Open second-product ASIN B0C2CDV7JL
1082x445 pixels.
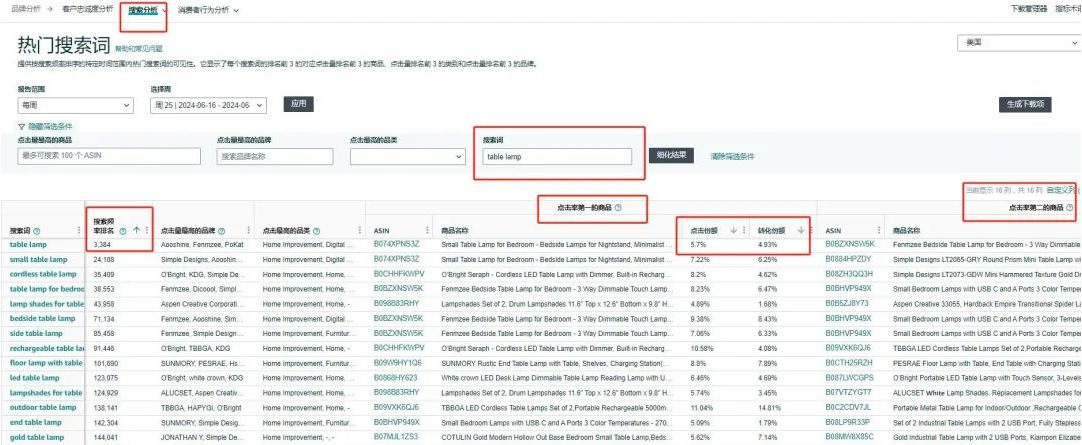(849, 407)
